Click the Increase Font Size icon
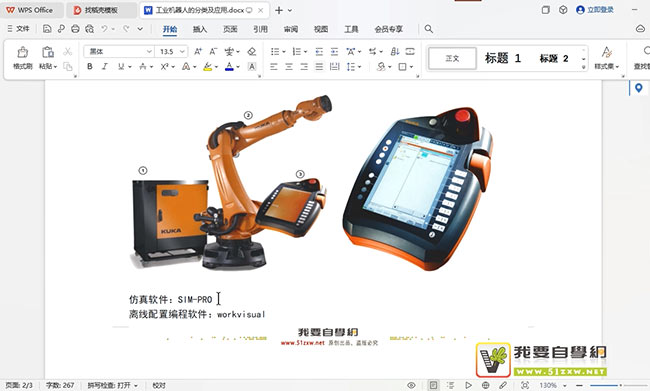The height and width of the screenshot is (391, 650). point(198,51)
